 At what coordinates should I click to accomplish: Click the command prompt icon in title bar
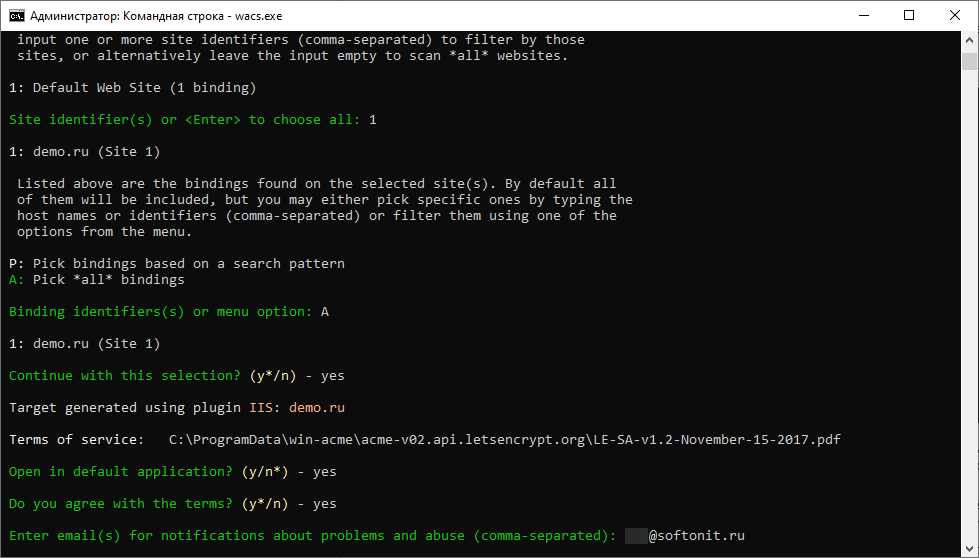pyautogui.click(x=16, y=15)
